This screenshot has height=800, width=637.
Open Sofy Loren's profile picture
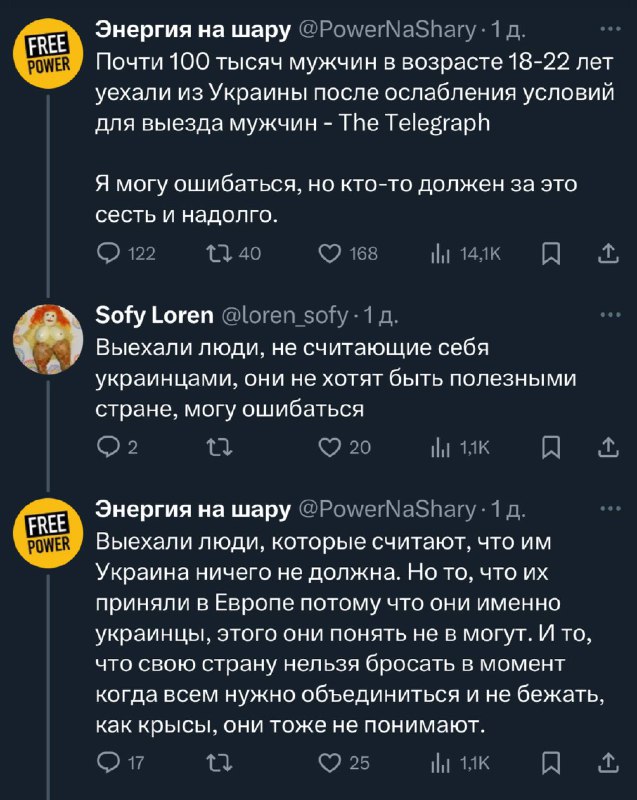[x=48, y=339]
